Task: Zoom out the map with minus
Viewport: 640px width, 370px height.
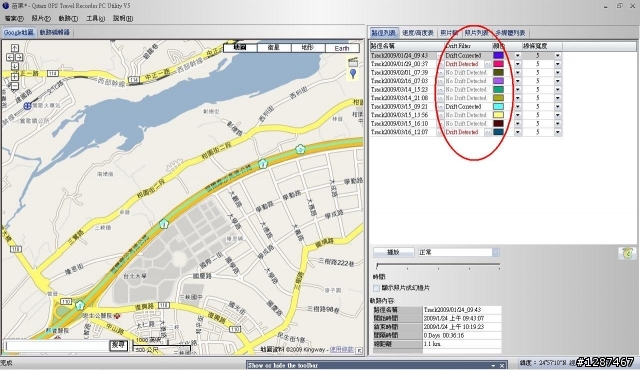Action: 14,86
